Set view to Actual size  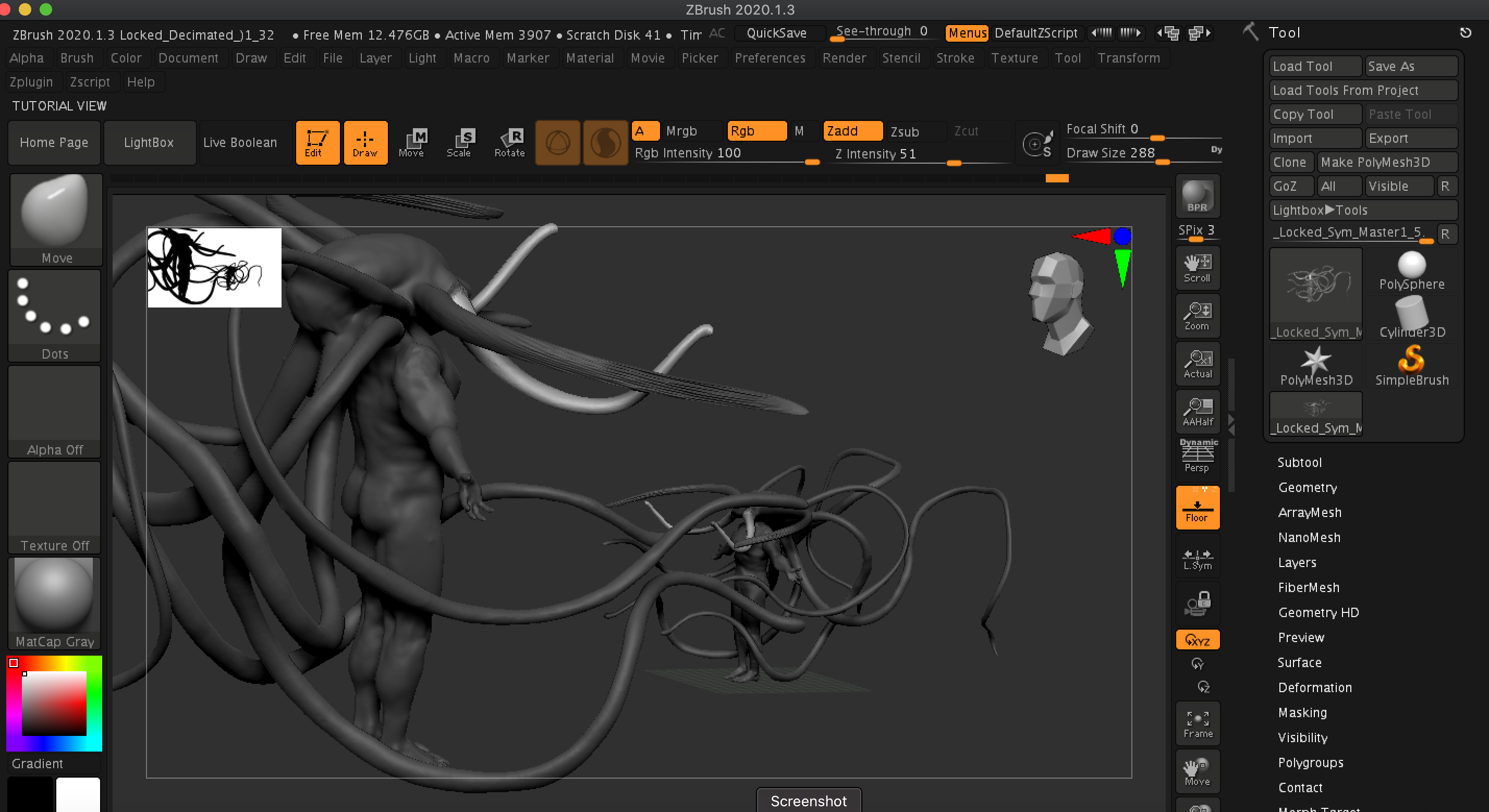(x=1197, y=363)
